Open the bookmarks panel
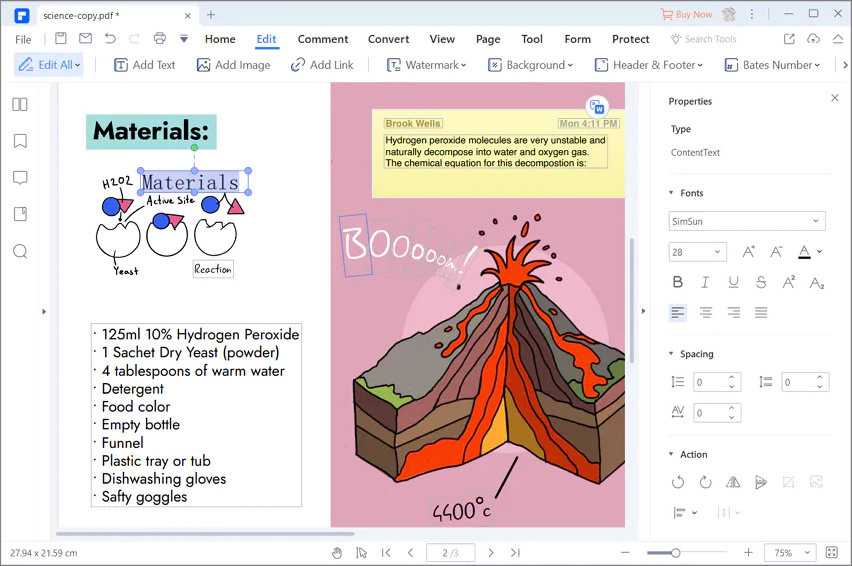The height and width of the screenshot is (566, 852). pos(20,141)
